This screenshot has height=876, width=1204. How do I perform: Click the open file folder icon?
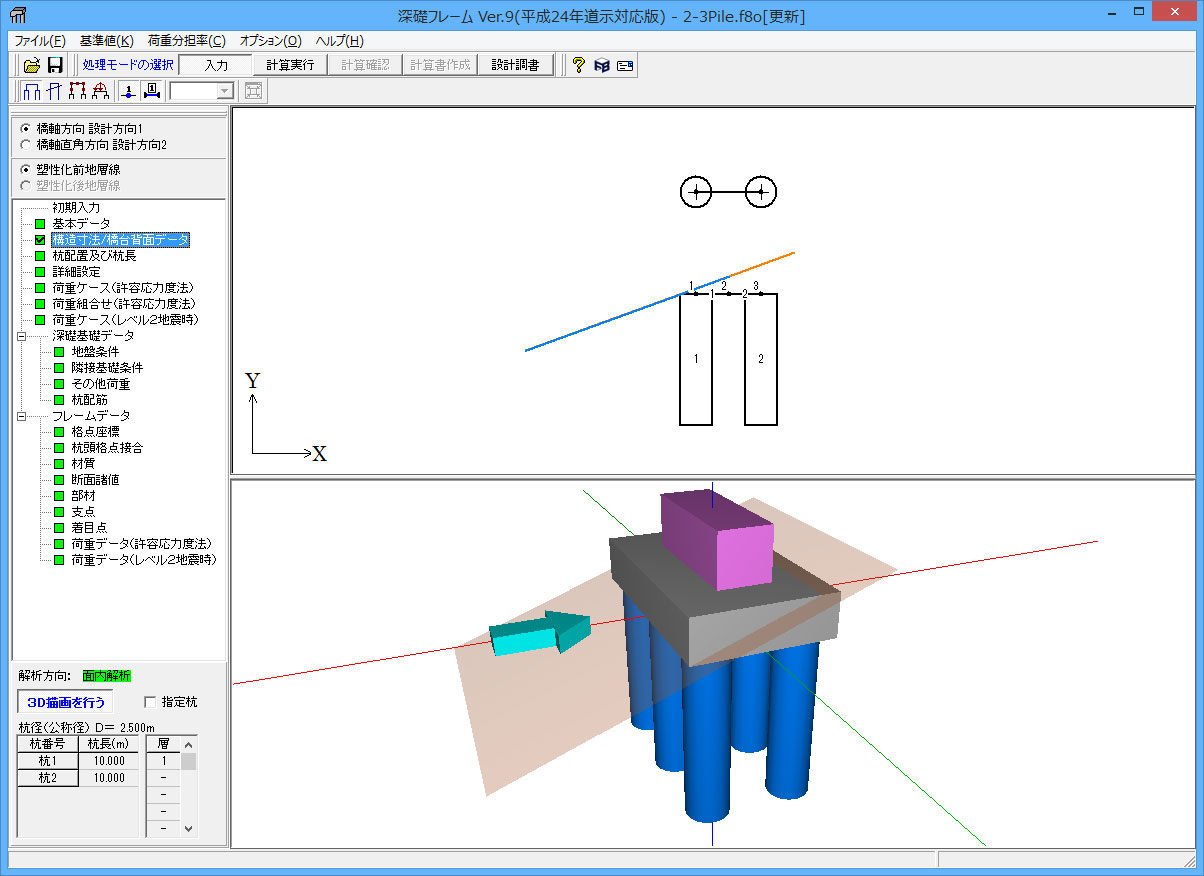click(x=32, y=65)
